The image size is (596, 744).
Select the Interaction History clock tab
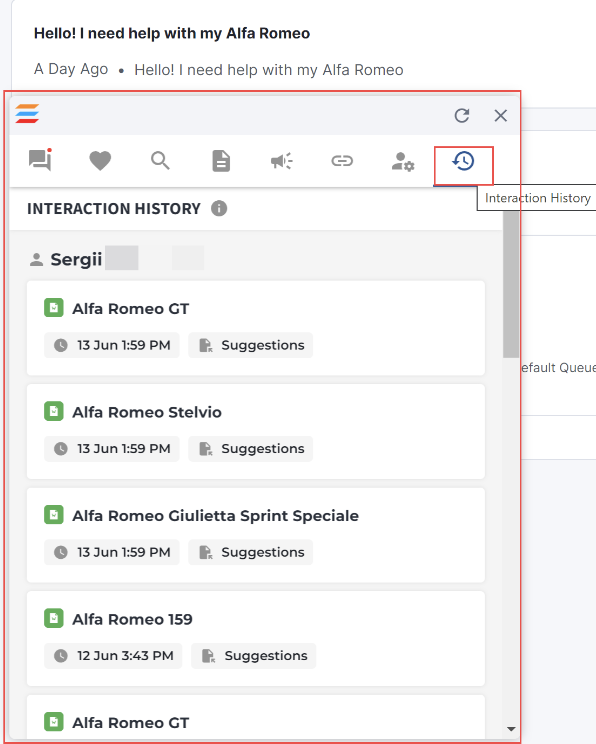pyautogui.click(x=463, y=161)
